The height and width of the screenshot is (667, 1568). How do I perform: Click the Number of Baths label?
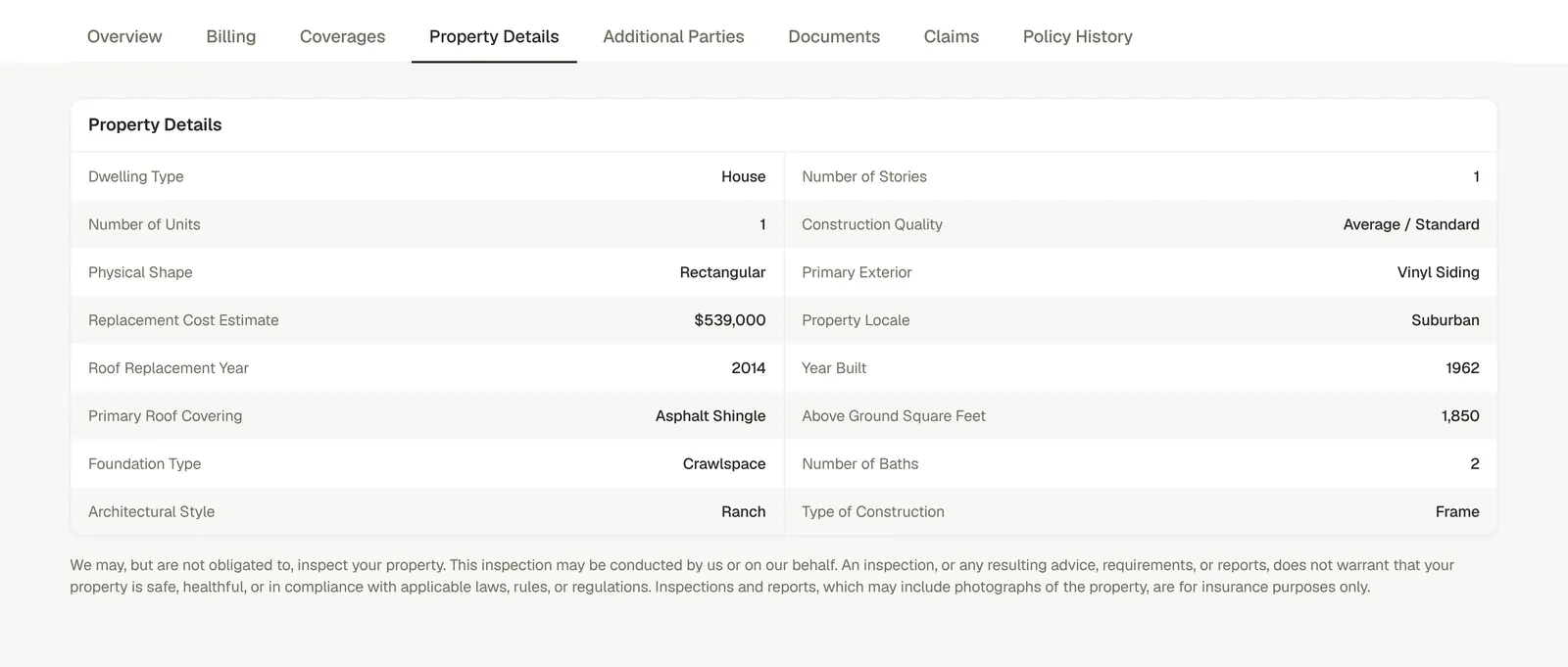(x=860, y=464)
